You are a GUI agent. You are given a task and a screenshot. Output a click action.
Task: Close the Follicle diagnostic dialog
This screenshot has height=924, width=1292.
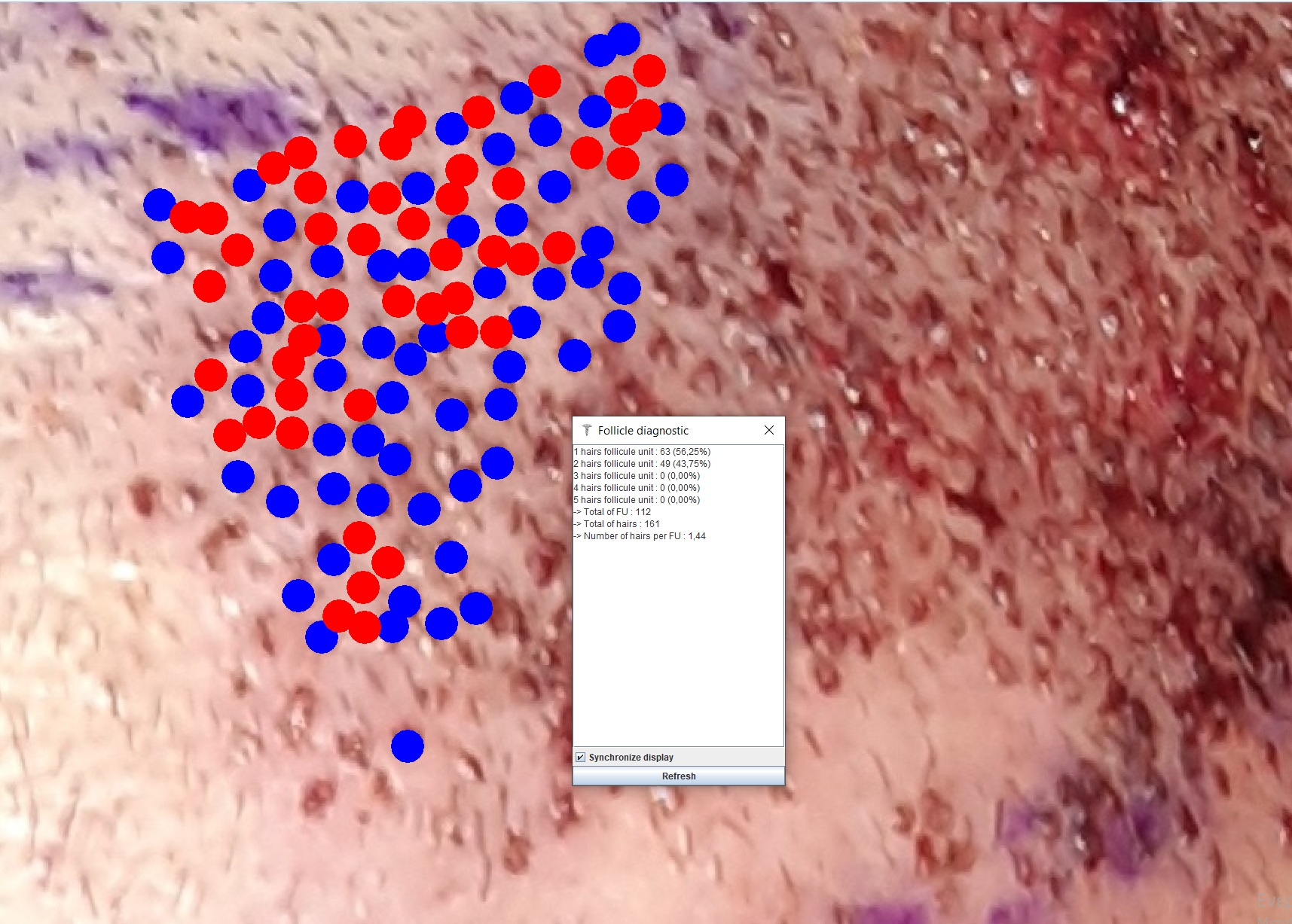pos(768,430)
